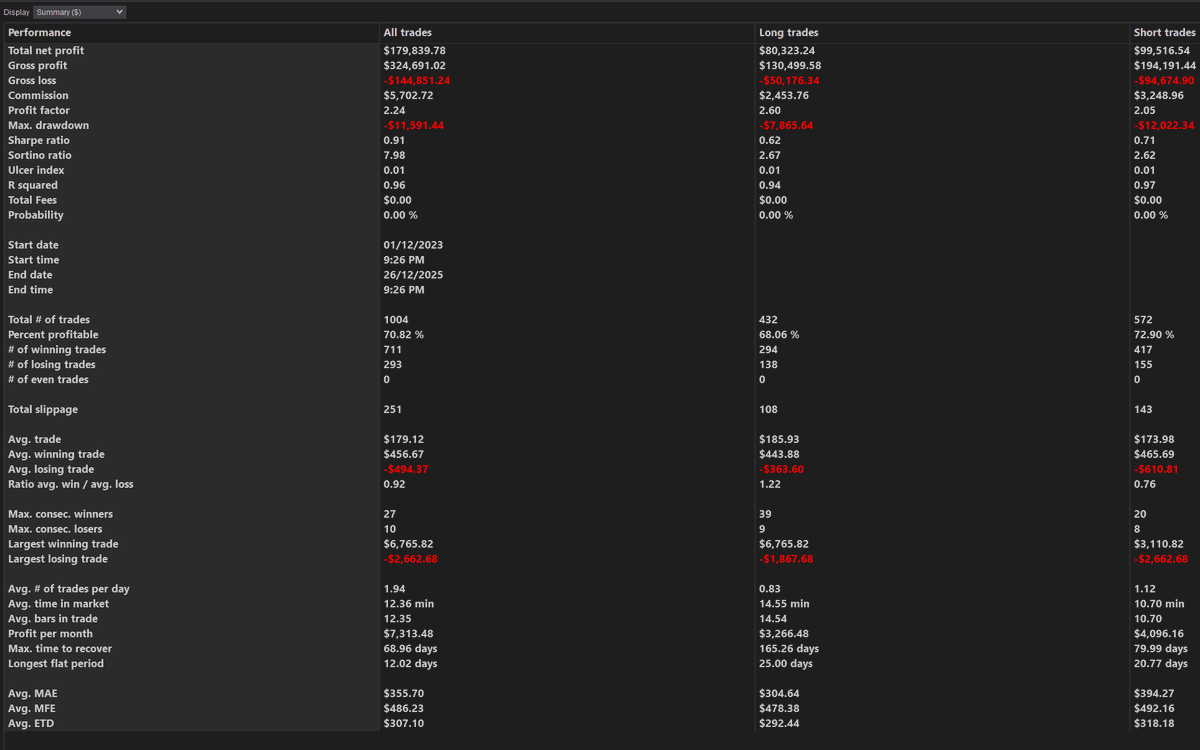Click the 'Probability' row label
The width and height of the screenshot is (1200, 750).
[x=35, y=215]
